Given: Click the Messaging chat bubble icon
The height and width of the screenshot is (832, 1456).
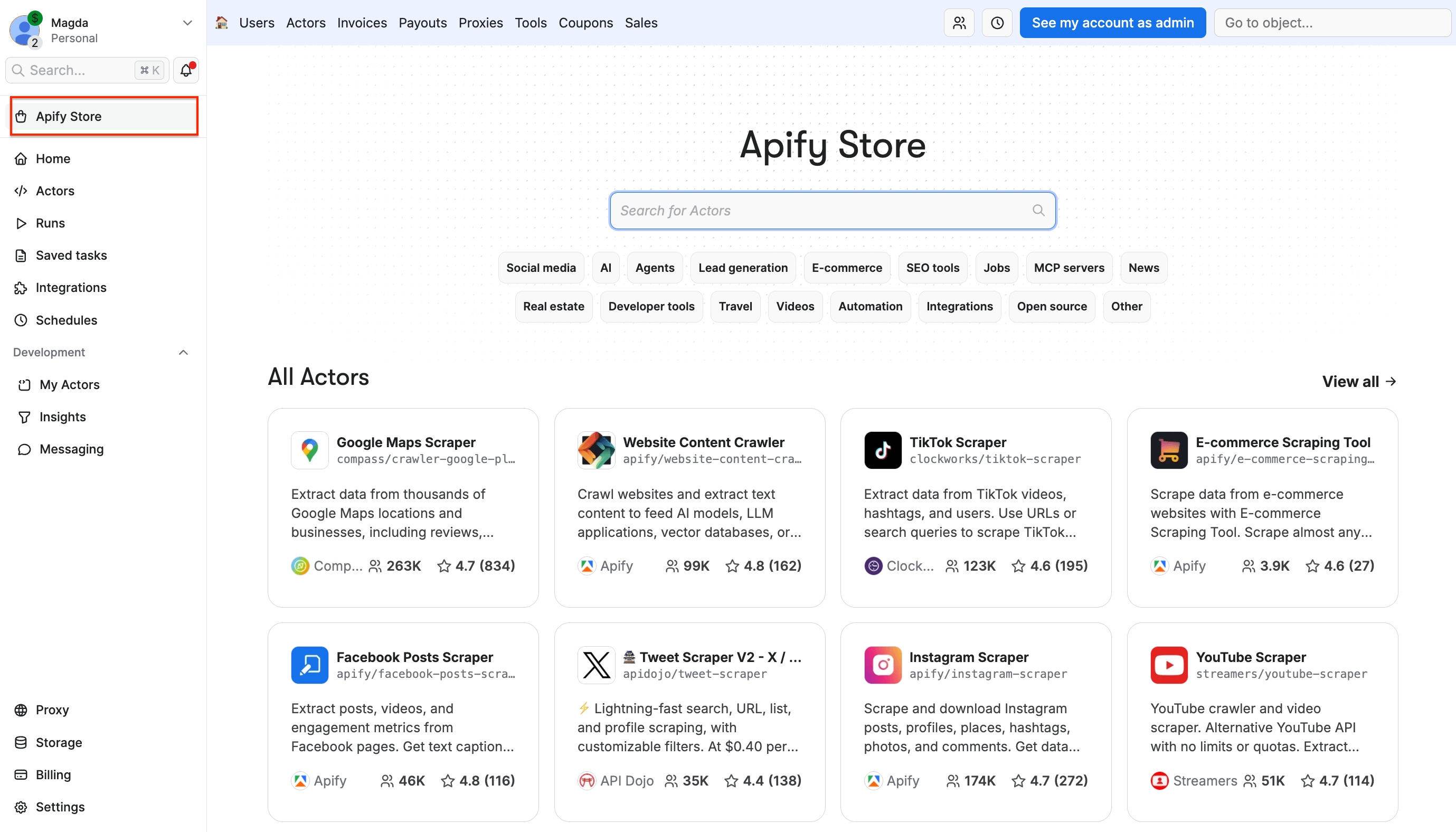Looking at the screenshot, I should [x=25, y=449].
